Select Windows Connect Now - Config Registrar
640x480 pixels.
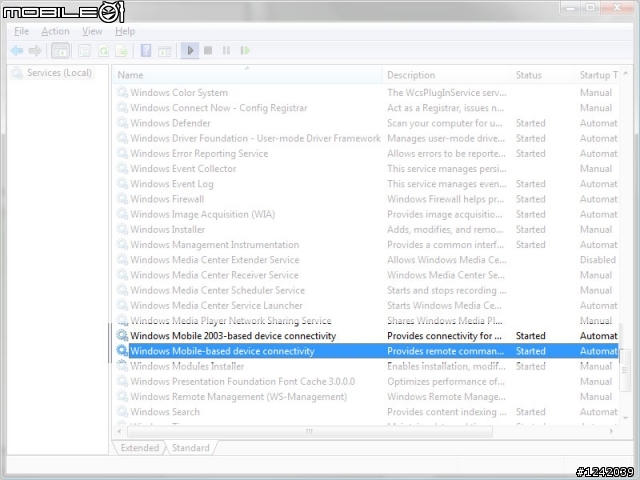coord(219,108)
